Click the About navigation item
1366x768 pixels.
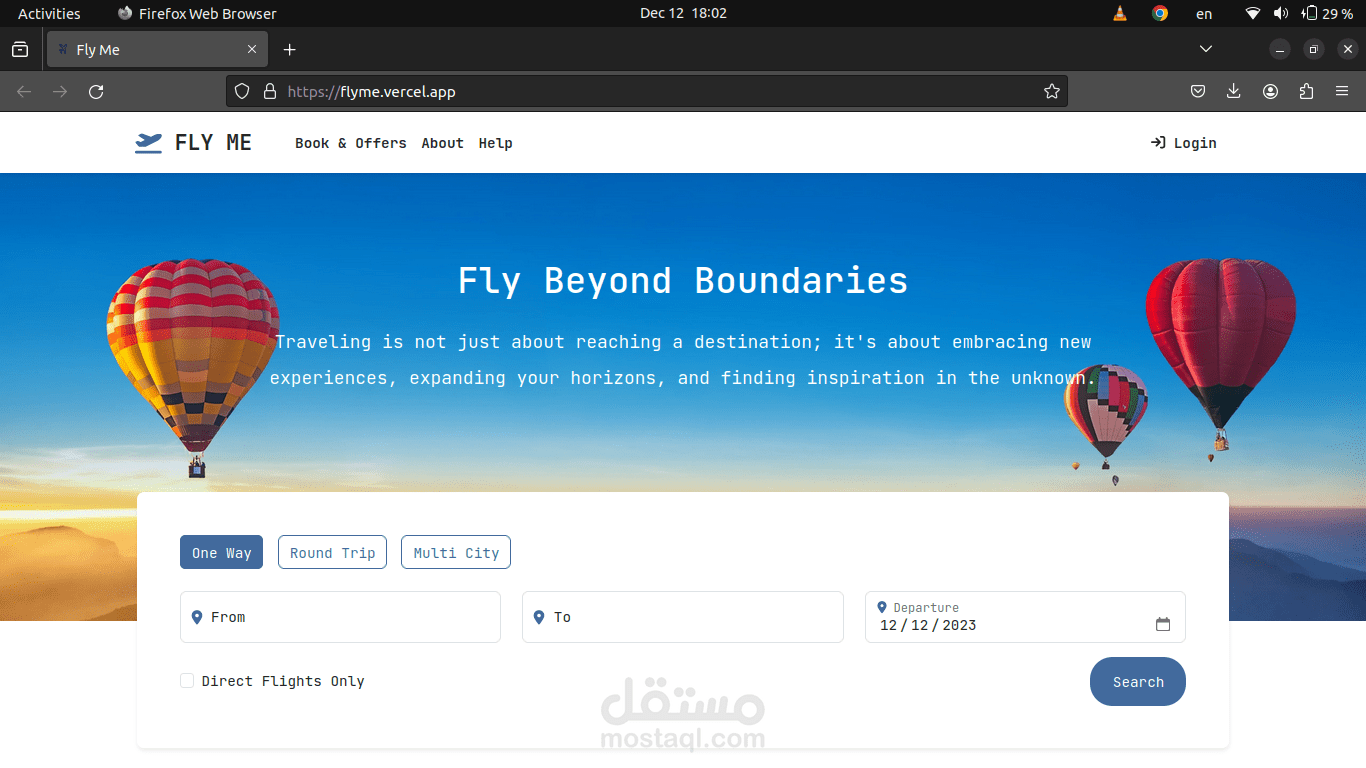pos(442,143)
